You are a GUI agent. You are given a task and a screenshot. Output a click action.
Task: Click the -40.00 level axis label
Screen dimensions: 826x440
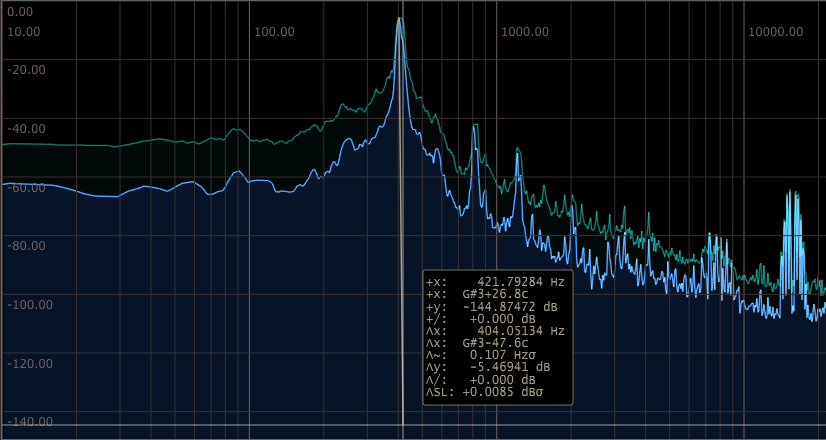[26, 129]
